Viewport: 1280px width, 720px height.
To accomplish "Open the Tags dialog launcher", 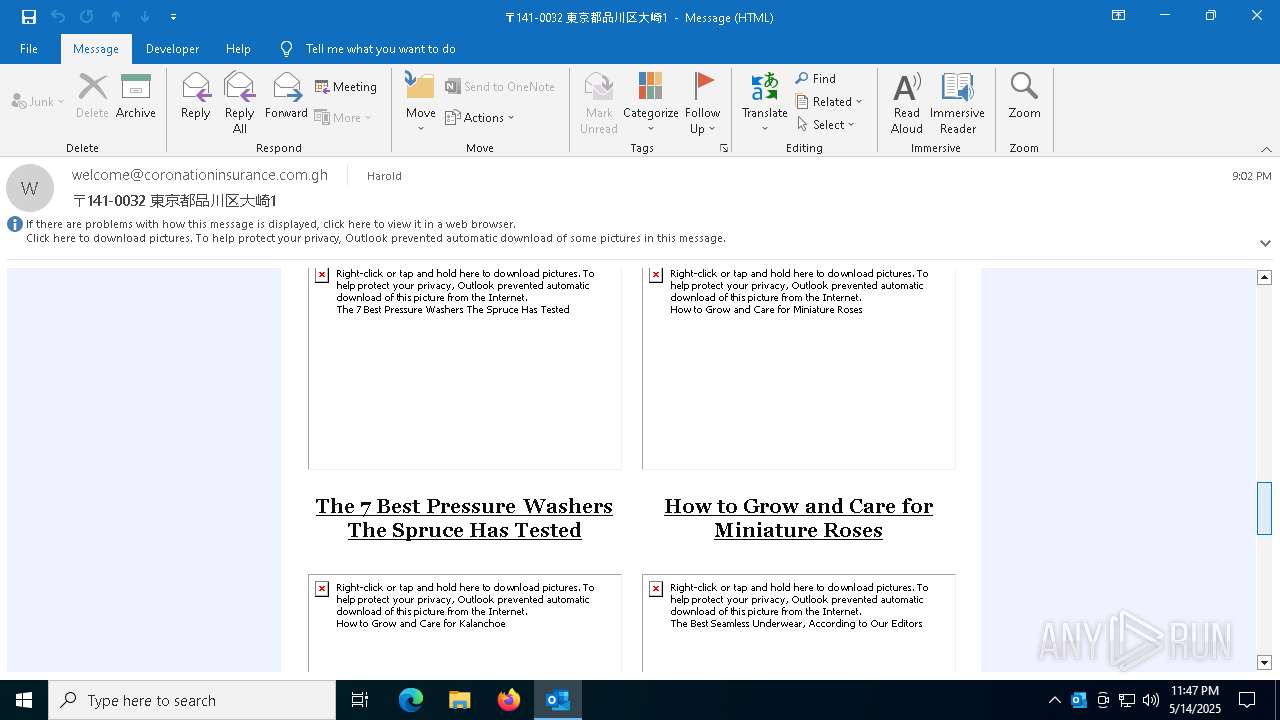I will click(x=724, y=148).
